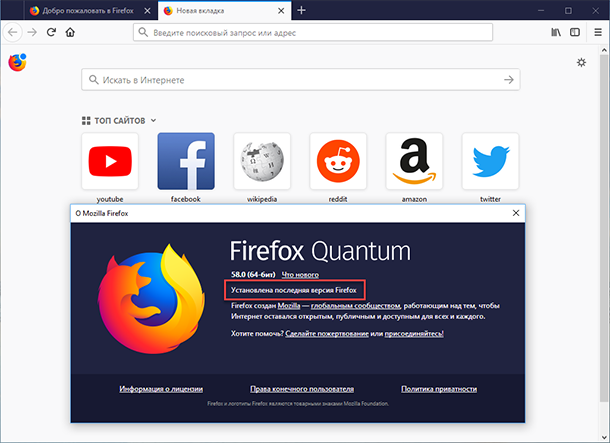Open 'Права конечного пользователя' link
Screen dimensions: 610x443
pos(302,389)
